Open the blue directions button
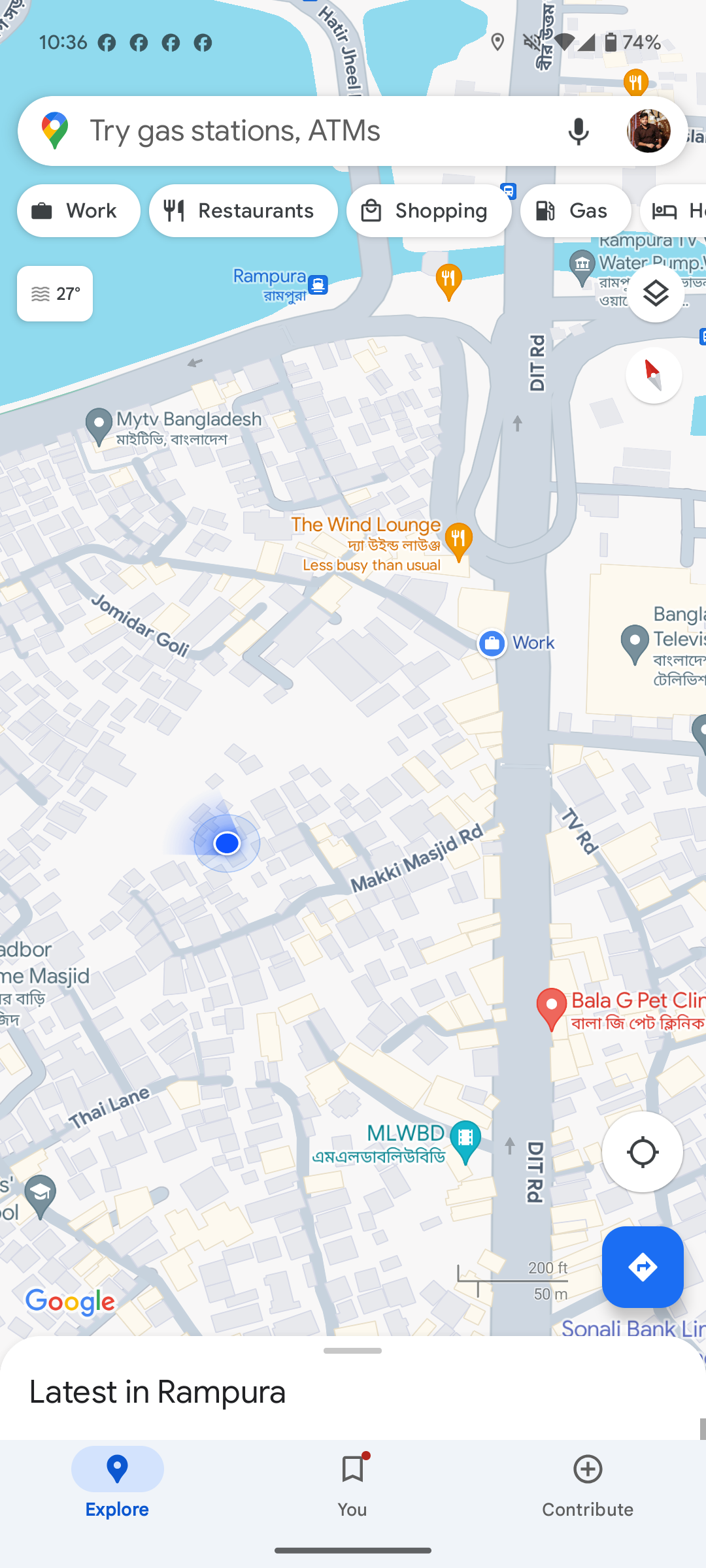The height and width of the screenshot is (1568, 706). tap(643, 1267)
